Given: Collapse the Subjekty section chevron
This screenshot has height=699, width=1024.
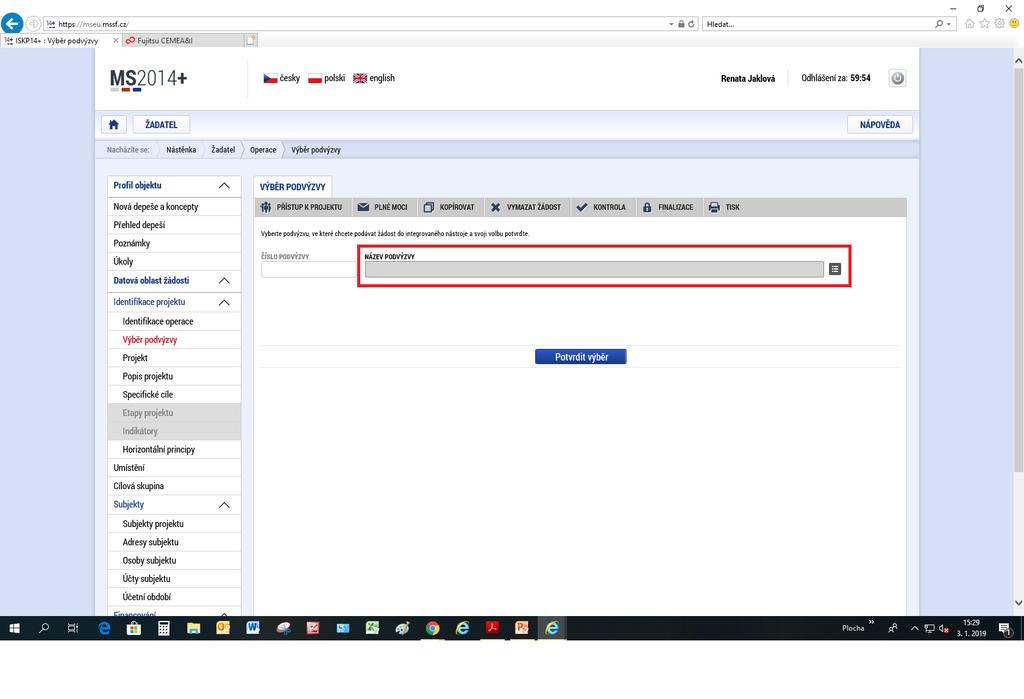Looking at the screenshot, I should (224, 504).
